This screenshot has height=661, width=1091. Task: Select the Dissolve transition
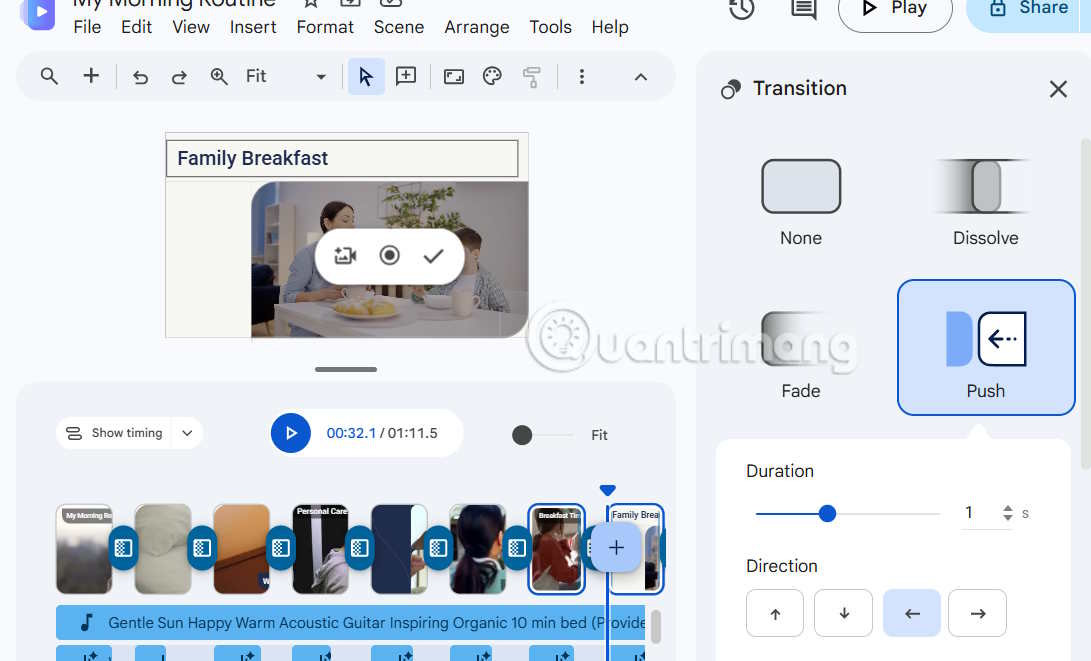[x=985, y=202]
